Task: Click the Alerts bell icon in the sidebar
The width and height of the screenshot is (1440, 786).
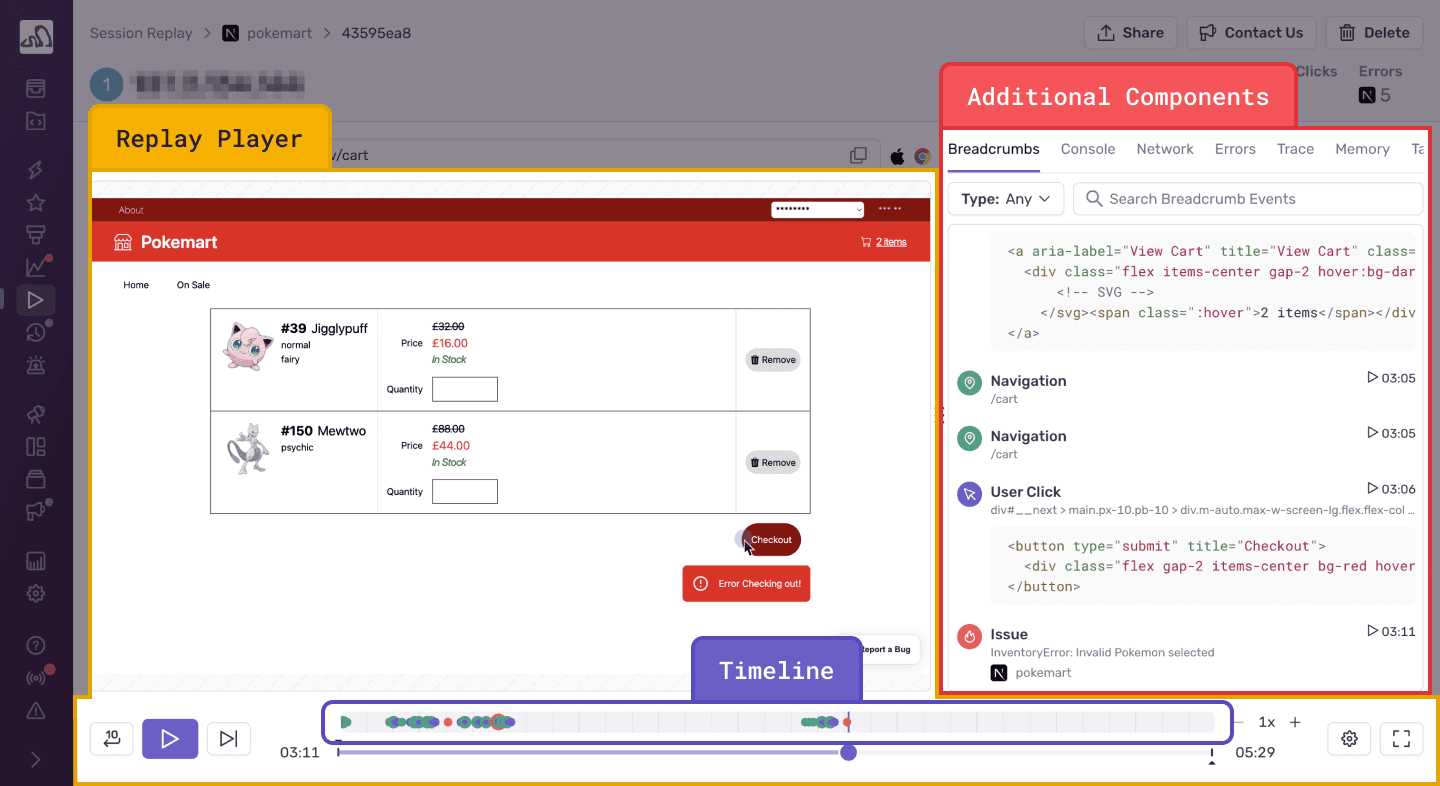Action: click(36, 364)
